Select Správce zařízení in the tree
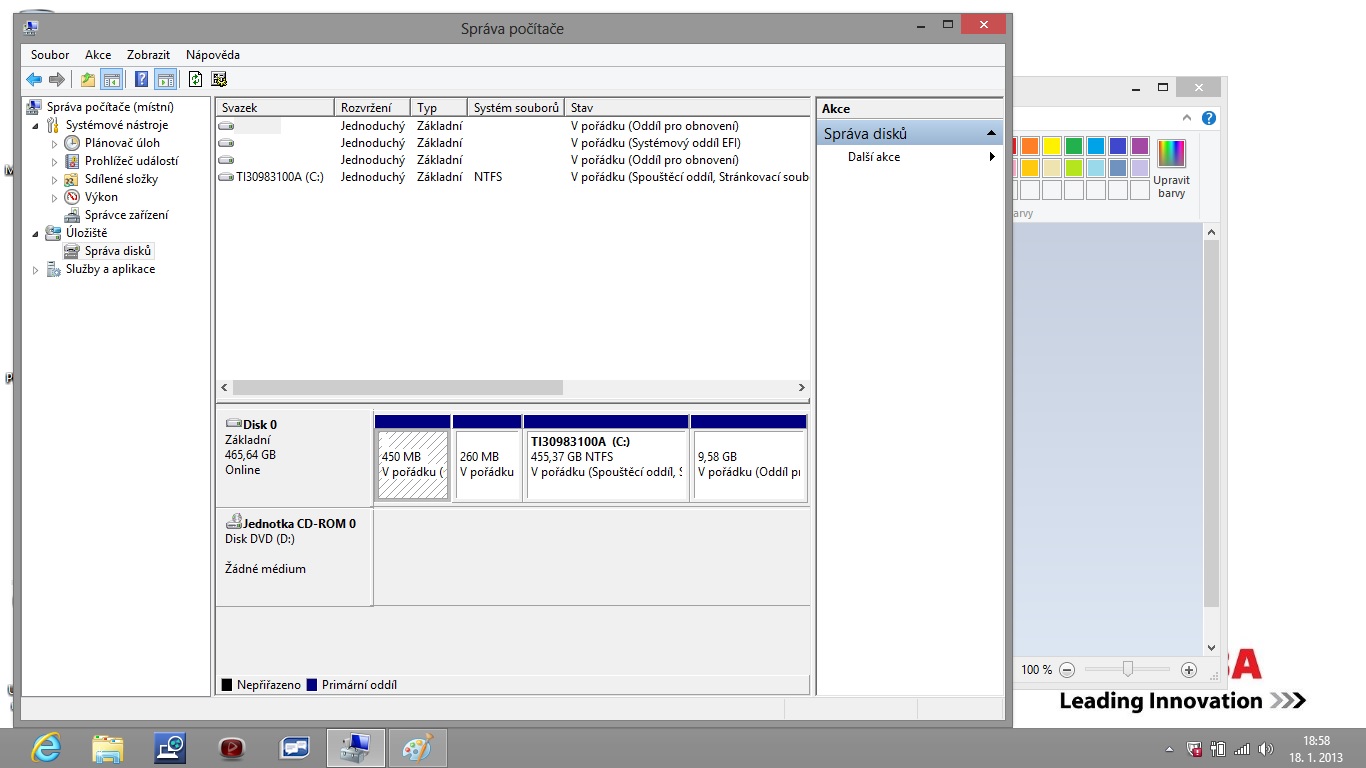 pyautogui.click(x=126, y=215)
